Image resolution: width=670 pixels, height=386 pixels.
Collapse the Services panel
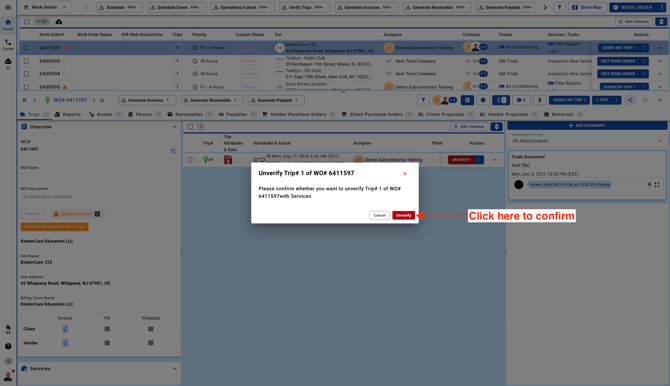pyautogui.click(x=175, y=369)
